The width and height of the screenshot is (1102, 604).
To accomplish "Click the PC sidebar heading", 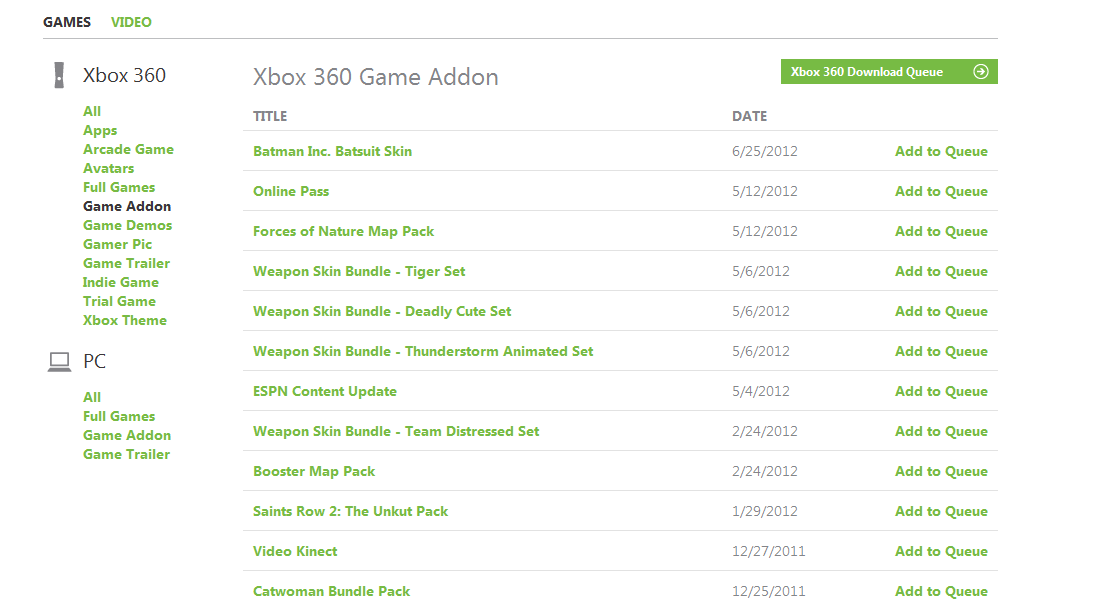I will point(94,361).
